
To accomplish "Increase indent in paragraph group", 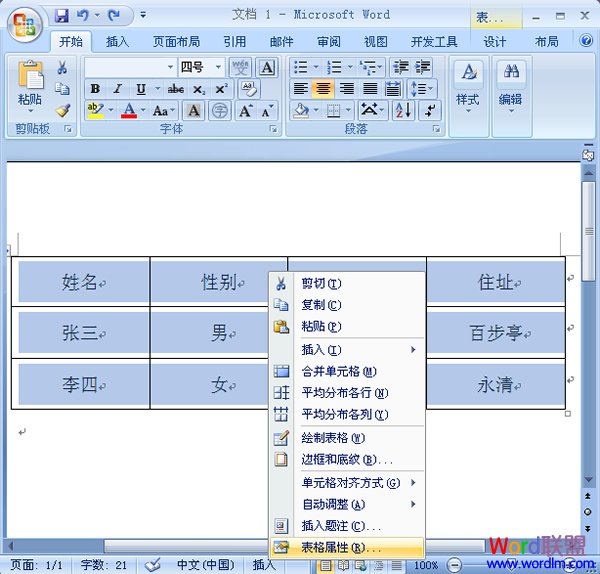I will [x=423, y=67].
